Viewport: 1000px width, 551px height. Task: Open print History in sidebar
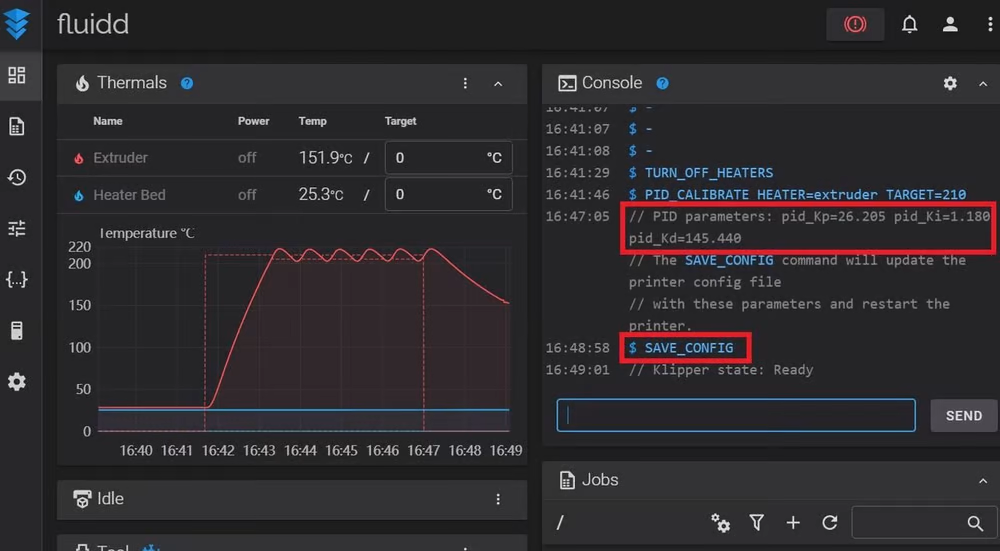pos(17,178)
